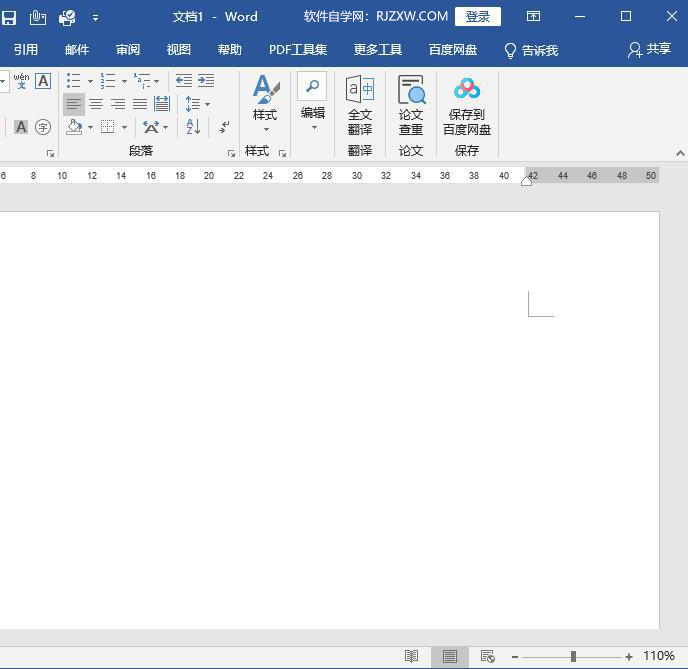Click the distributed alignment icon
This screenshot has height=669, width=688.
(x=162, y=104)
